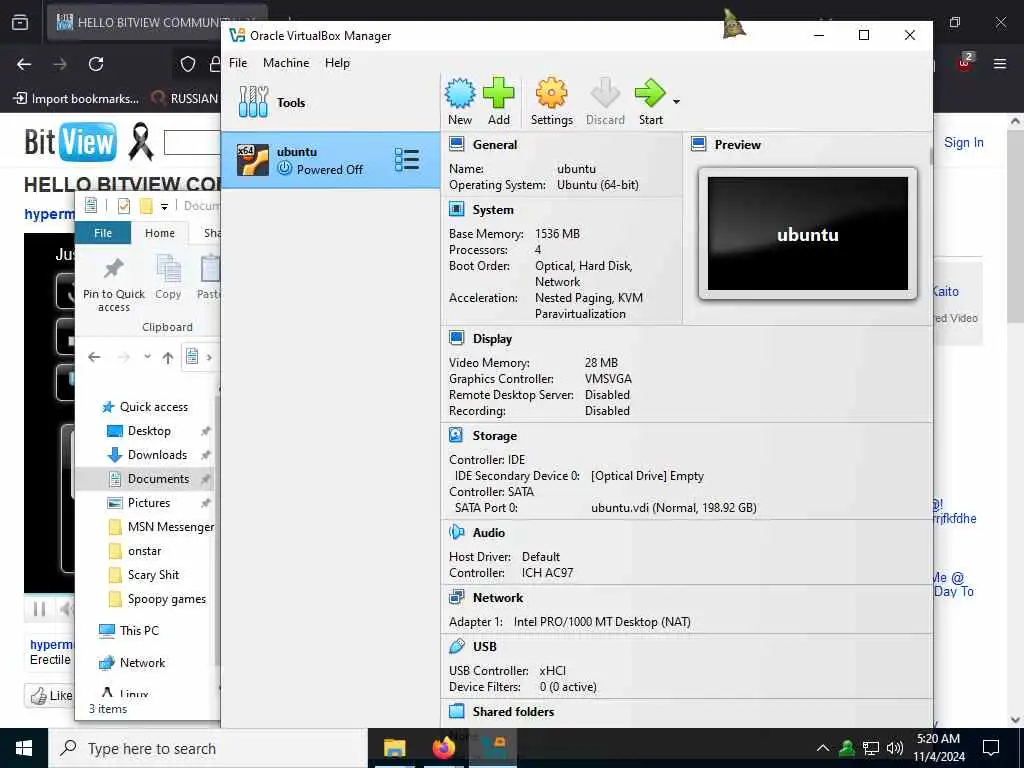This screenshot has width=1024, height=768.
Task: Click the Windows Start button
Action: pyautogui.click(x=24, y=748)
